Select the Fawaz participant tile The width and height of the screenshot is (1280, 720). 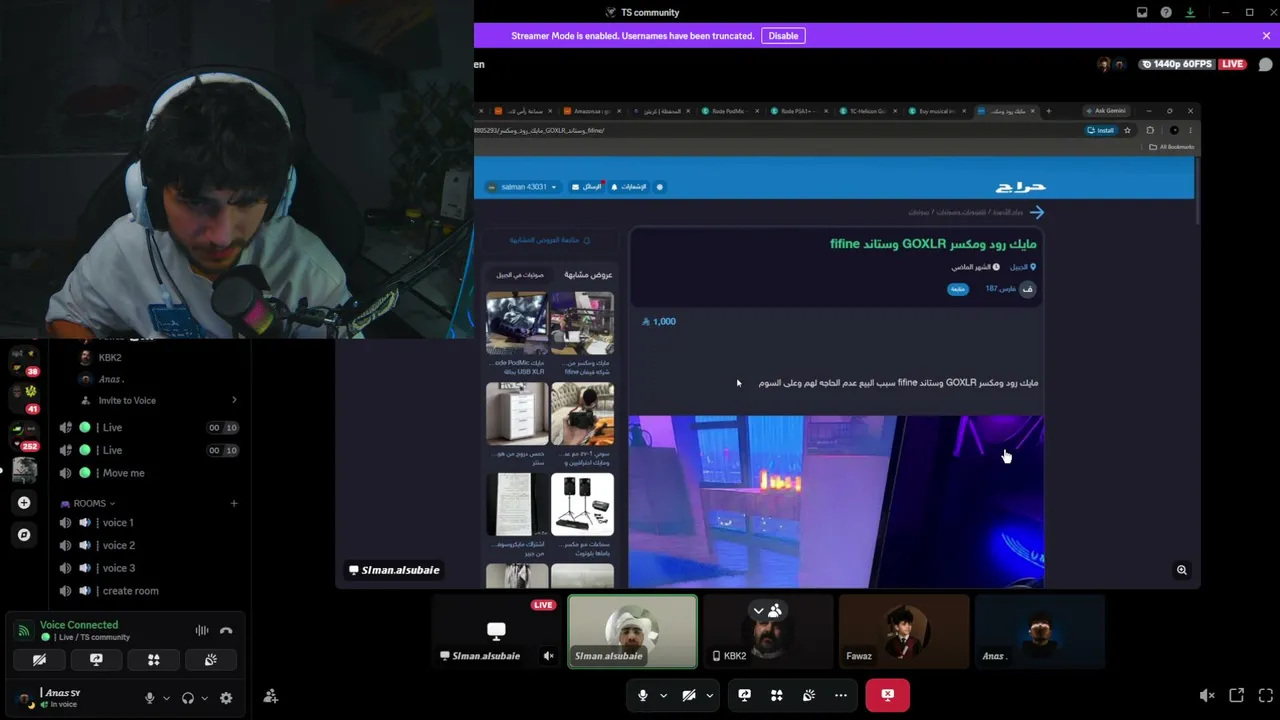pos(904,631)
